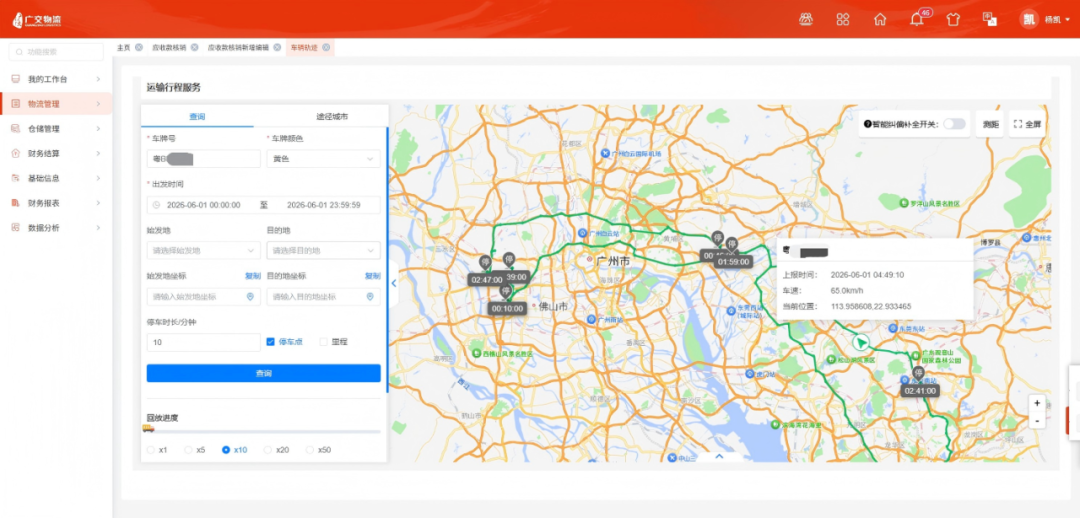Toggle the 智能纠偏补全开关 switch
The image size is (1080, 518).
click(954, 124)
